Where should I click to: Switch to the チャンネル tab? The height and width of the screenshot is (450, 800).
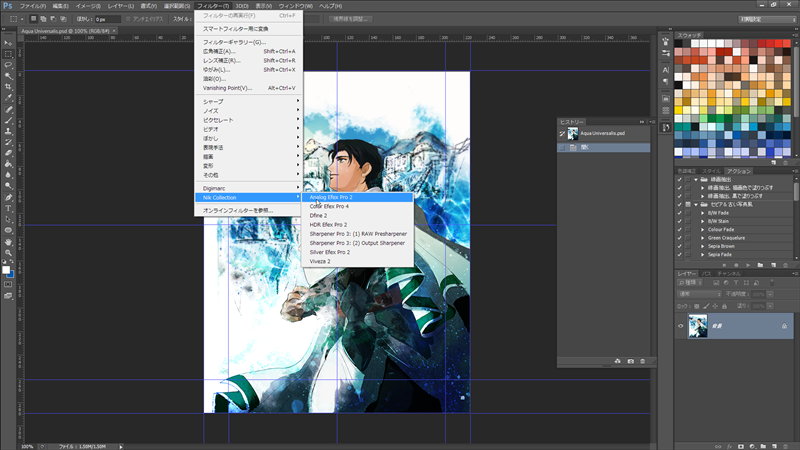point(729,274)
